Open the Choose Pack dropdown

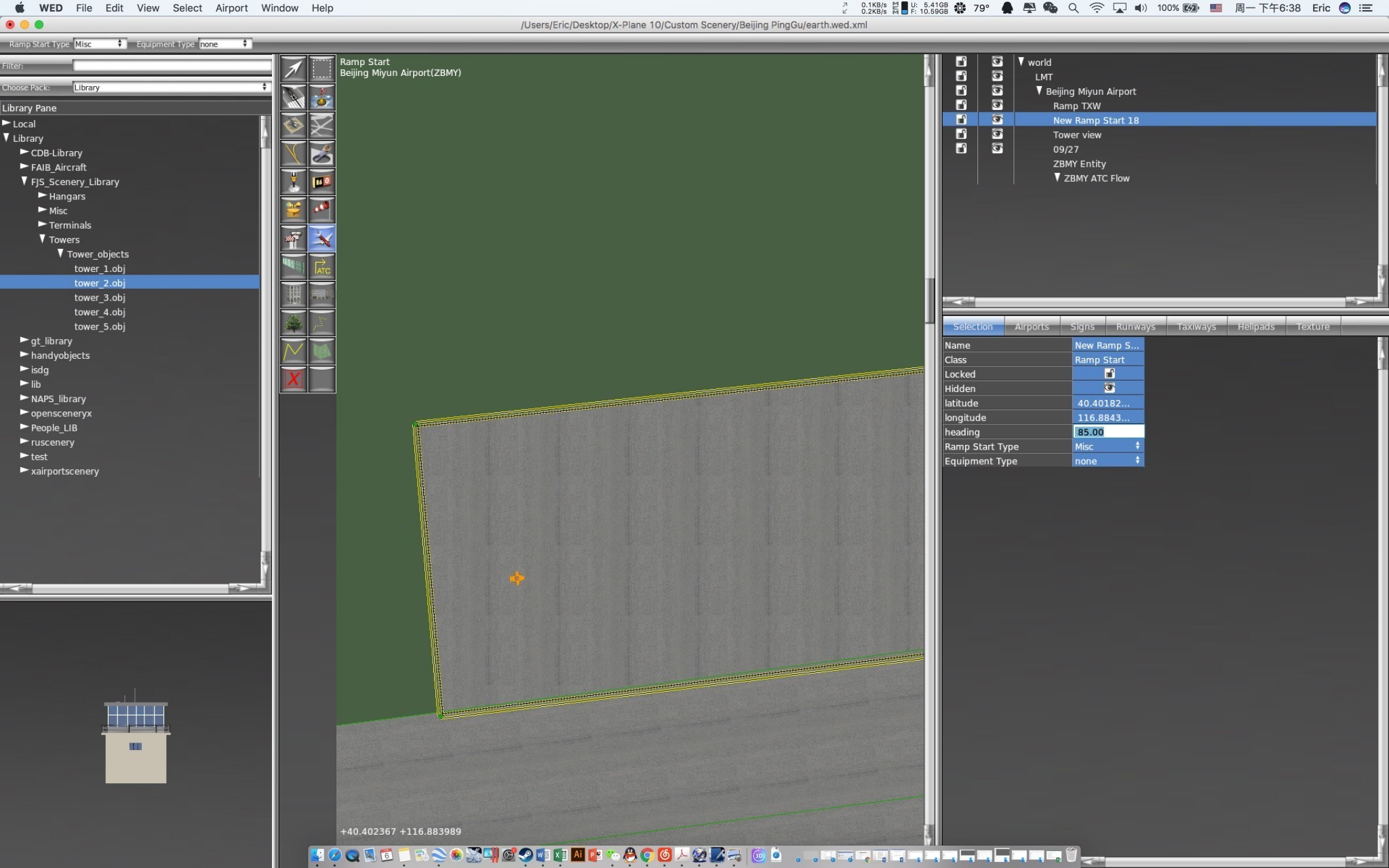coord(171,87)
